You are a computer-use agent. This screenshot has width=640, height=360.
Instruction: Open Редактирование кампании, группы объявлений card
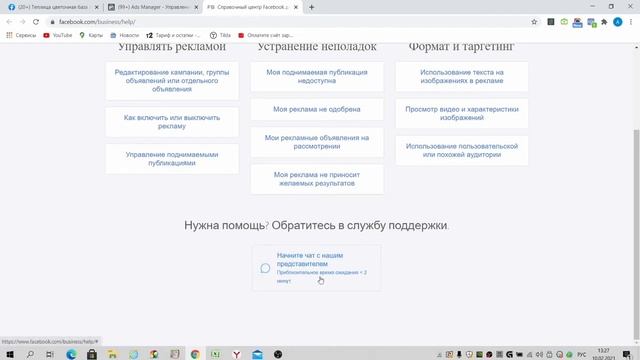click(172, 81)
